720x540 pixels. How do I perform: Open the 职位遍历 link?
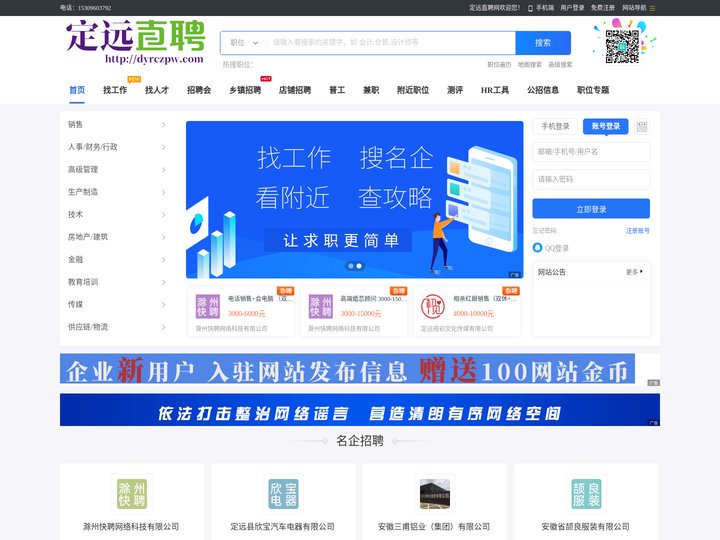pos(499,65)
